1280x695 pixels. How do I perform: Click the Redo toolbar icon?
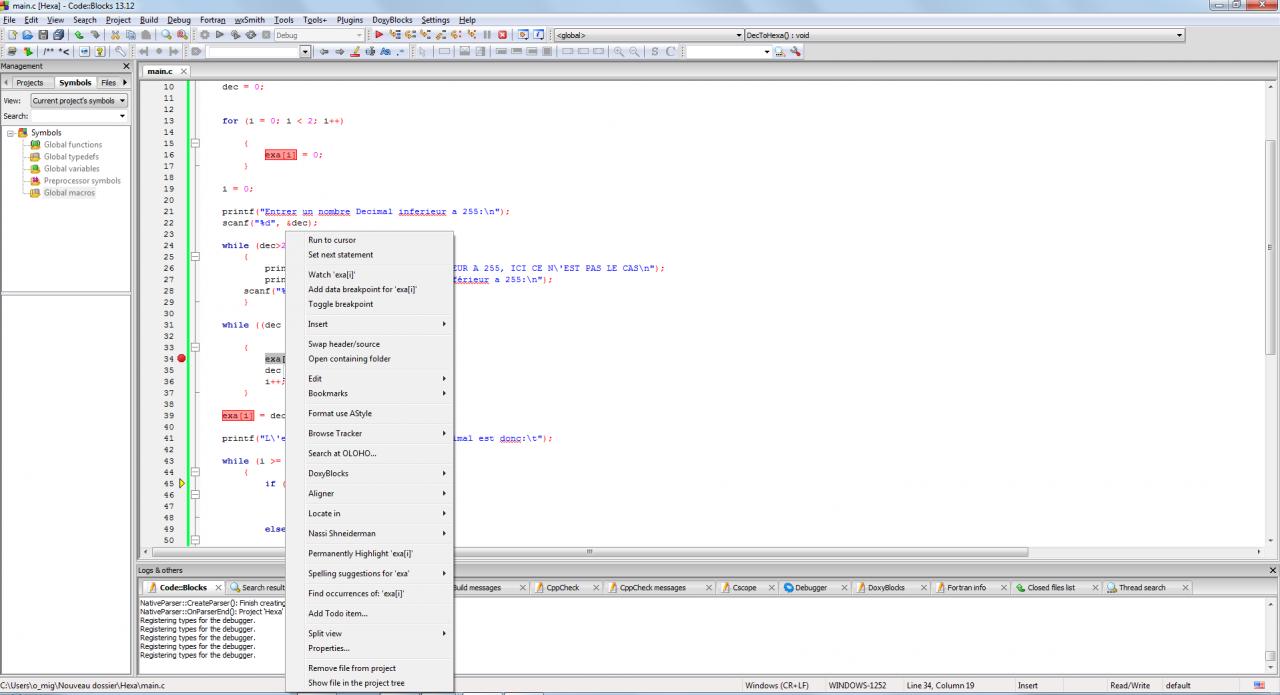pos(95,35)
